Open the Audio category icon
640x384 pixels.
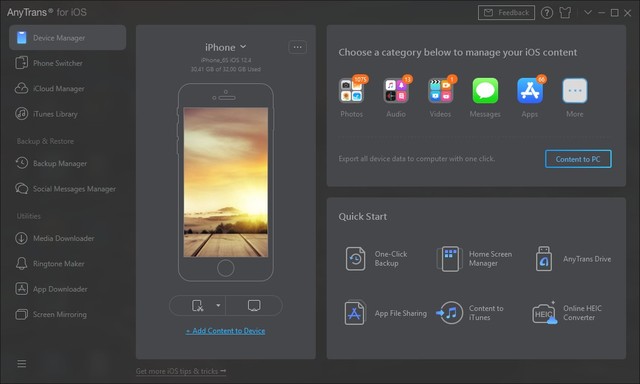click(396, 91)
